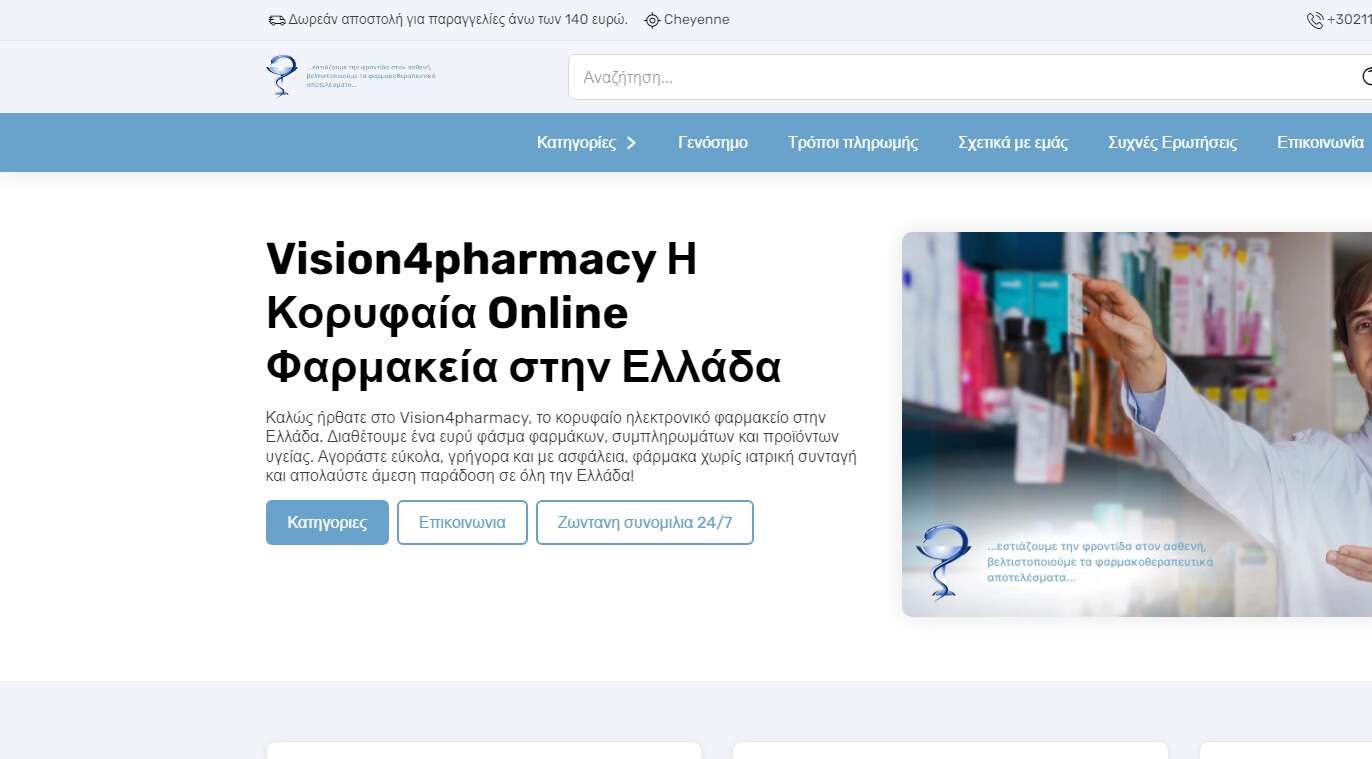
Task: Expand the Κατηγορίες menu chevron
Action: 631,143
